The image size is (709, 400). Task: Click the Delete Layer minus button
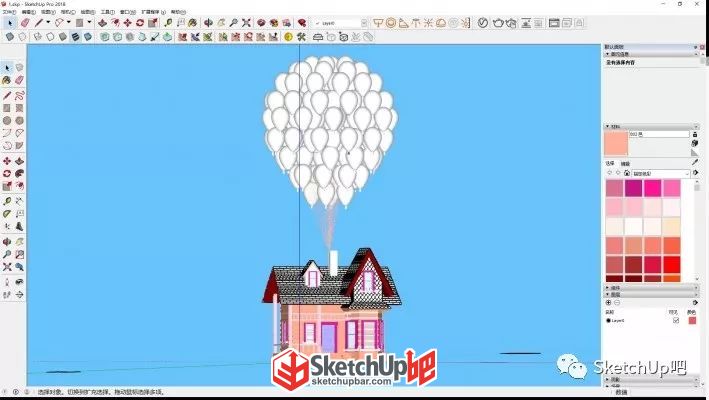pyautogui.click(x=617, y=303)
